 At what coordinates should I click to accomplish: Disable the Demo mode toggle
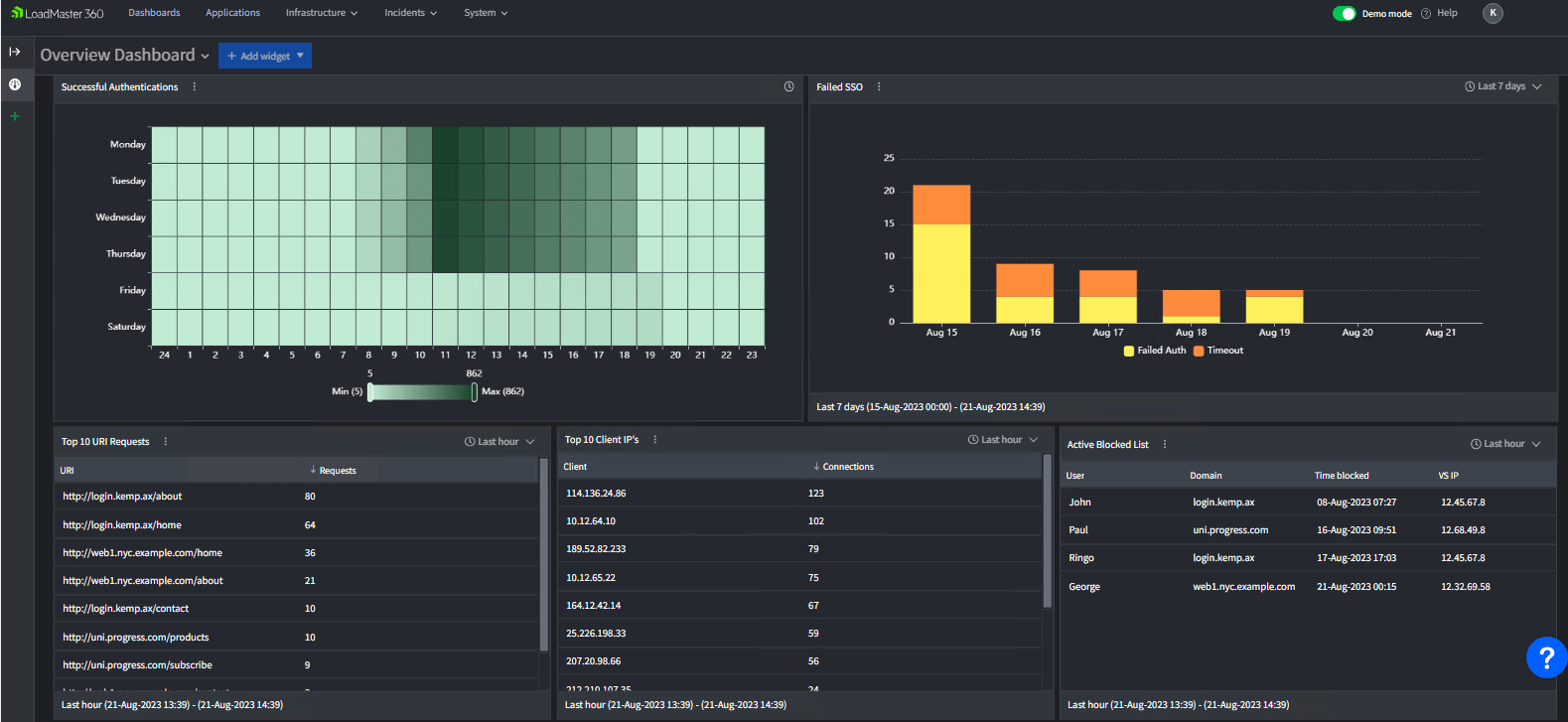(x=1344, y=14)
